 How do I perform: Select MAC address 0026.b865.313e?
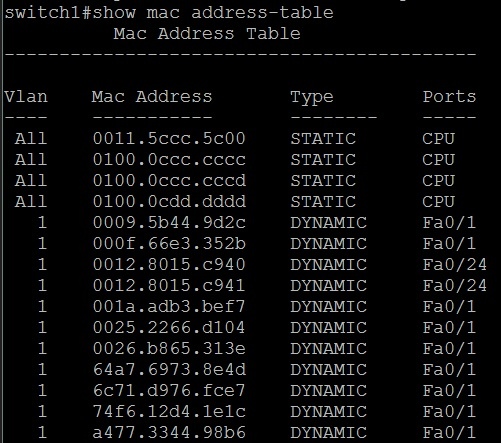pos(169,349)
